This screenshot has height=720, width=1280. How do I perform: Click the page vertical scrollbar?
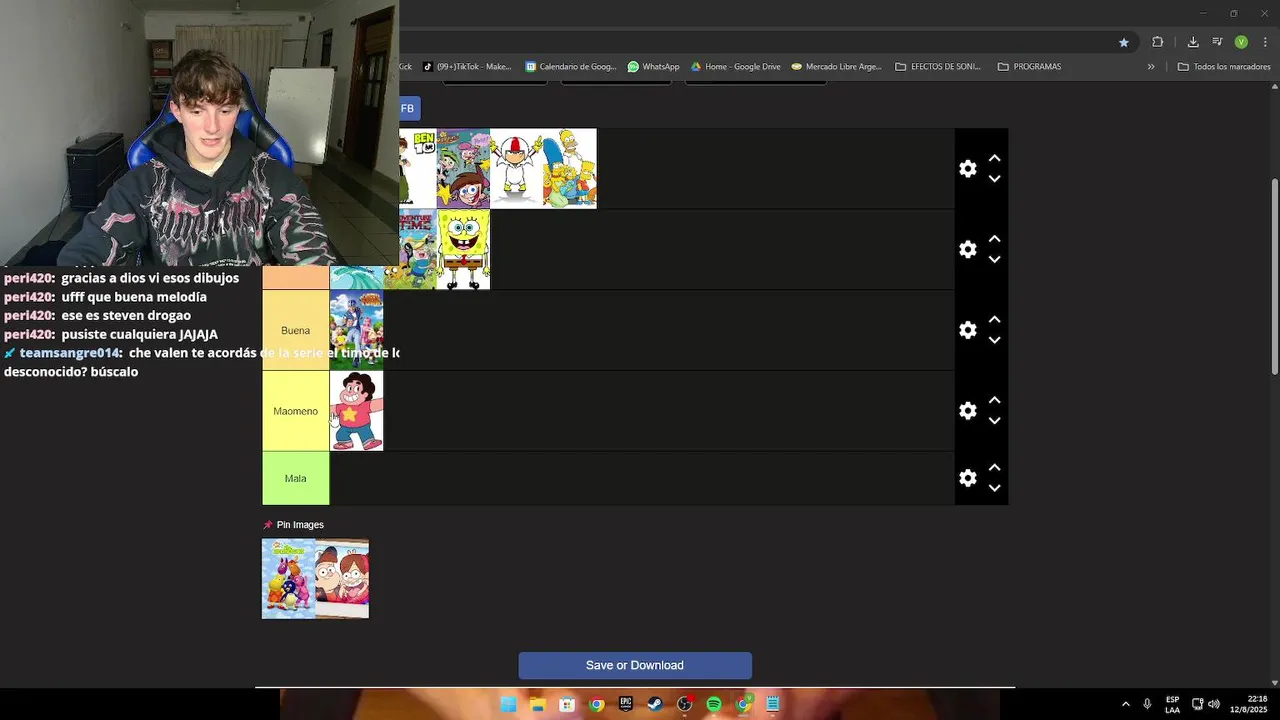(1274, 277)
